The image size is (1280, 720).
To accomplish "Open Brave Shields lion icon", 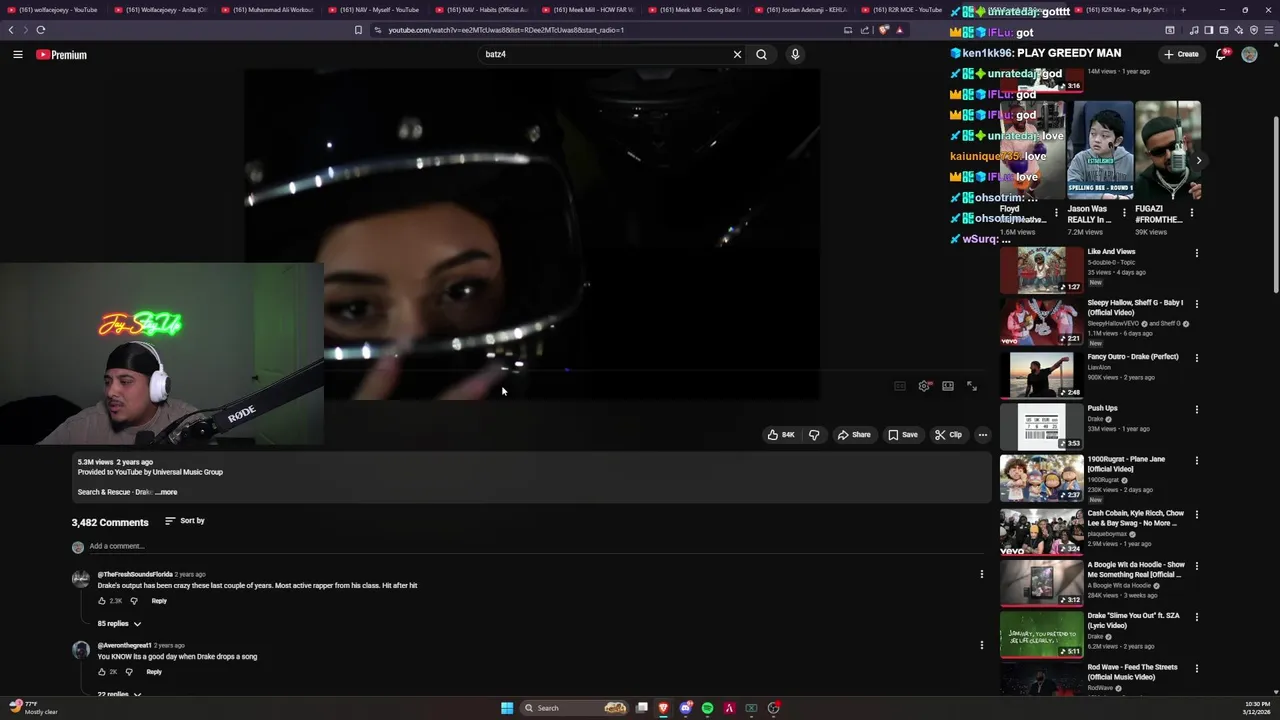I will [883, 30].
